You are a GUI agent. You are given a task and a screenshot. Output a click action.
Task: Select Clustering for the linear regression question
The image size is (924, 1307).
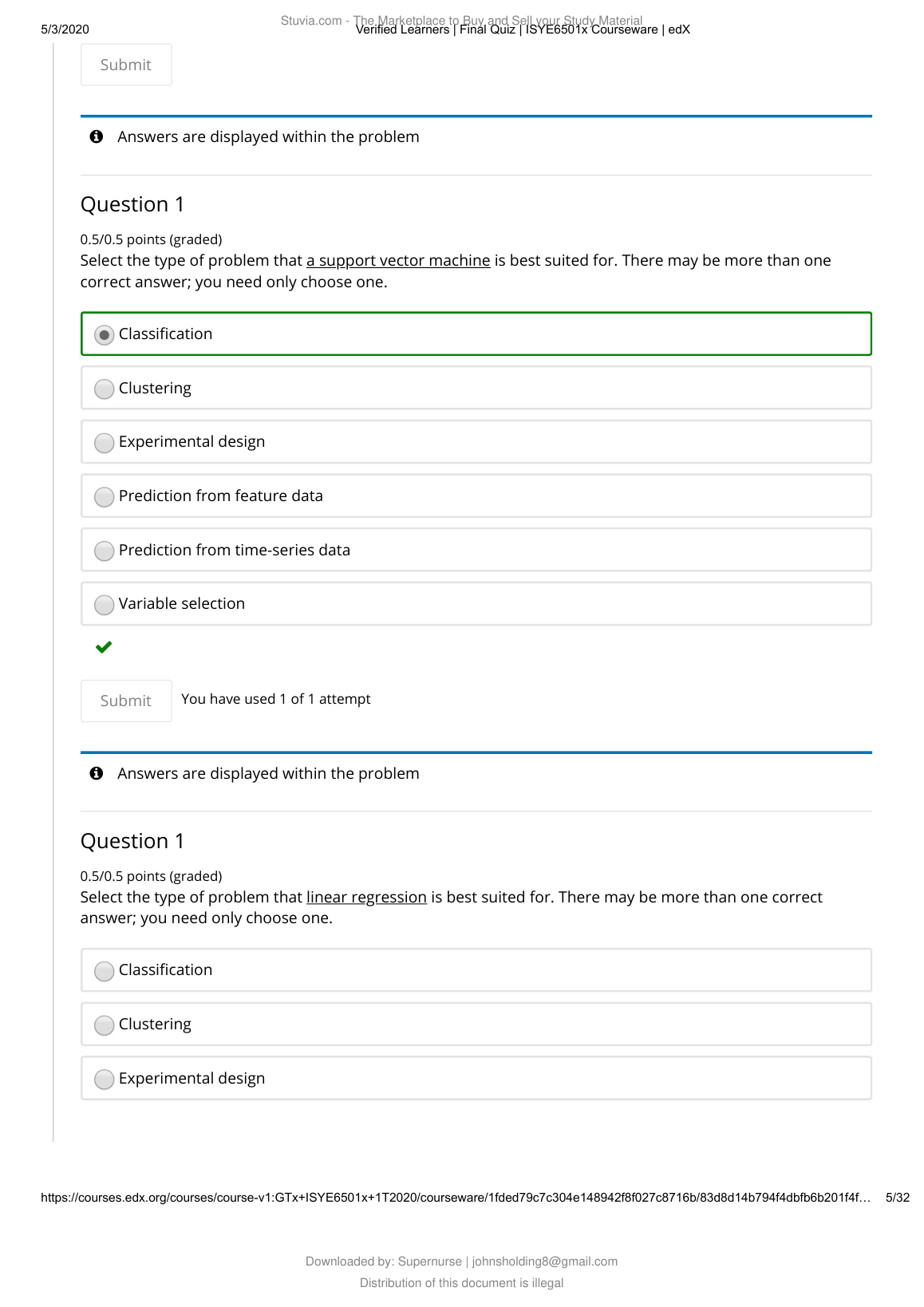(x=104, y=1025)
